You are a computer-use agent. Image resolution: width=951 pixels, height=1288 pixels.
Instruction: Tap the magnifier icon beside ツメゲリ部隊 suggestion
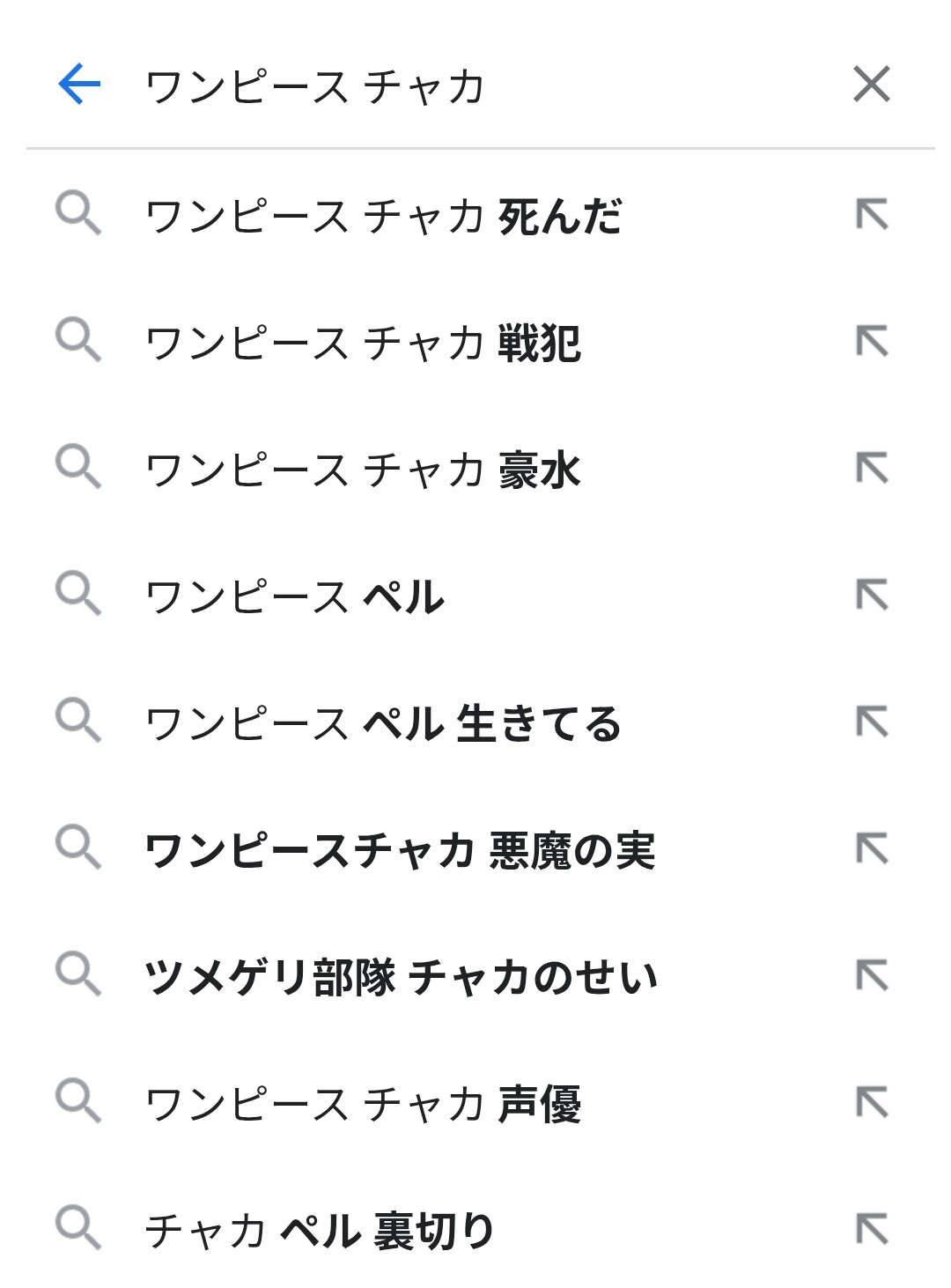[x=78, y=974]
